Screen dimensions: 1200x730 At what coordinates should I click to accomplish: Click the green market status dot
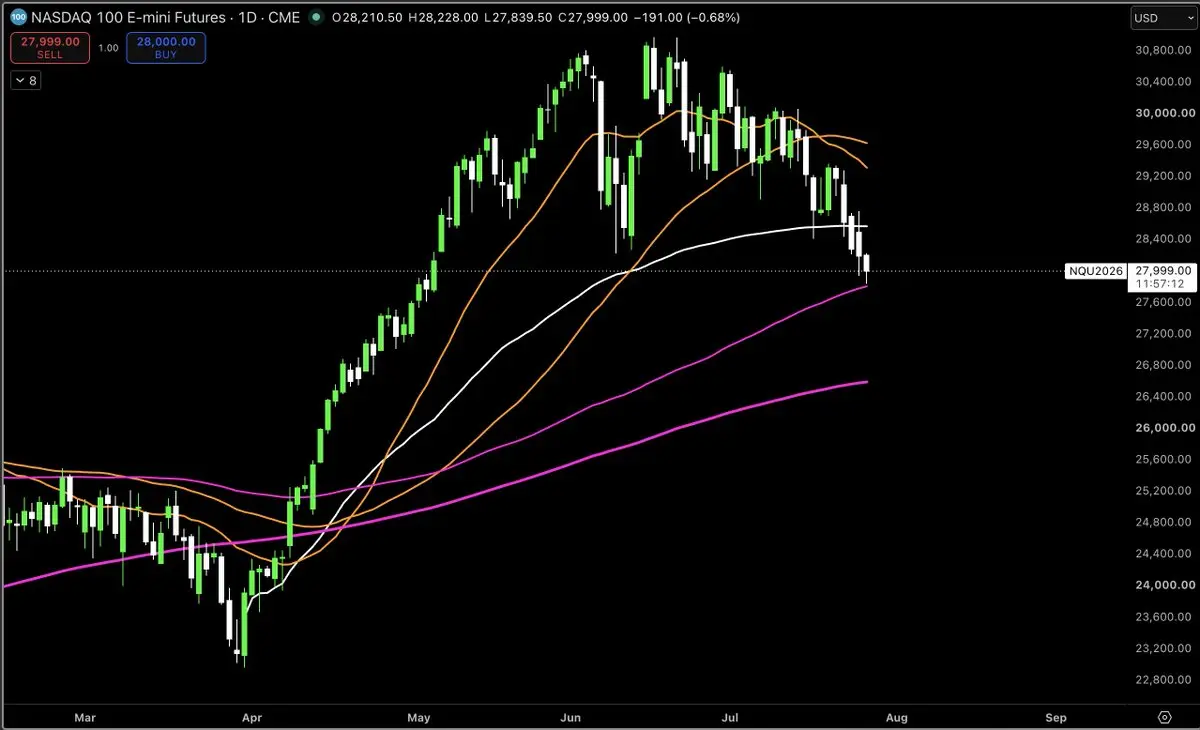coord(316,18)
